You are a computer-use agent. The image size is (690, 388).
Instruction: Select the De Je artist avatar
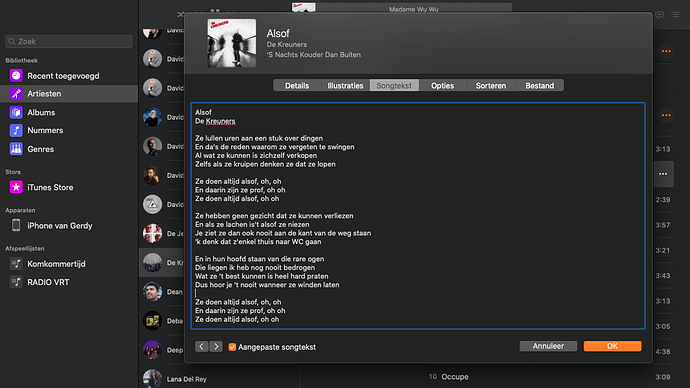152,233
